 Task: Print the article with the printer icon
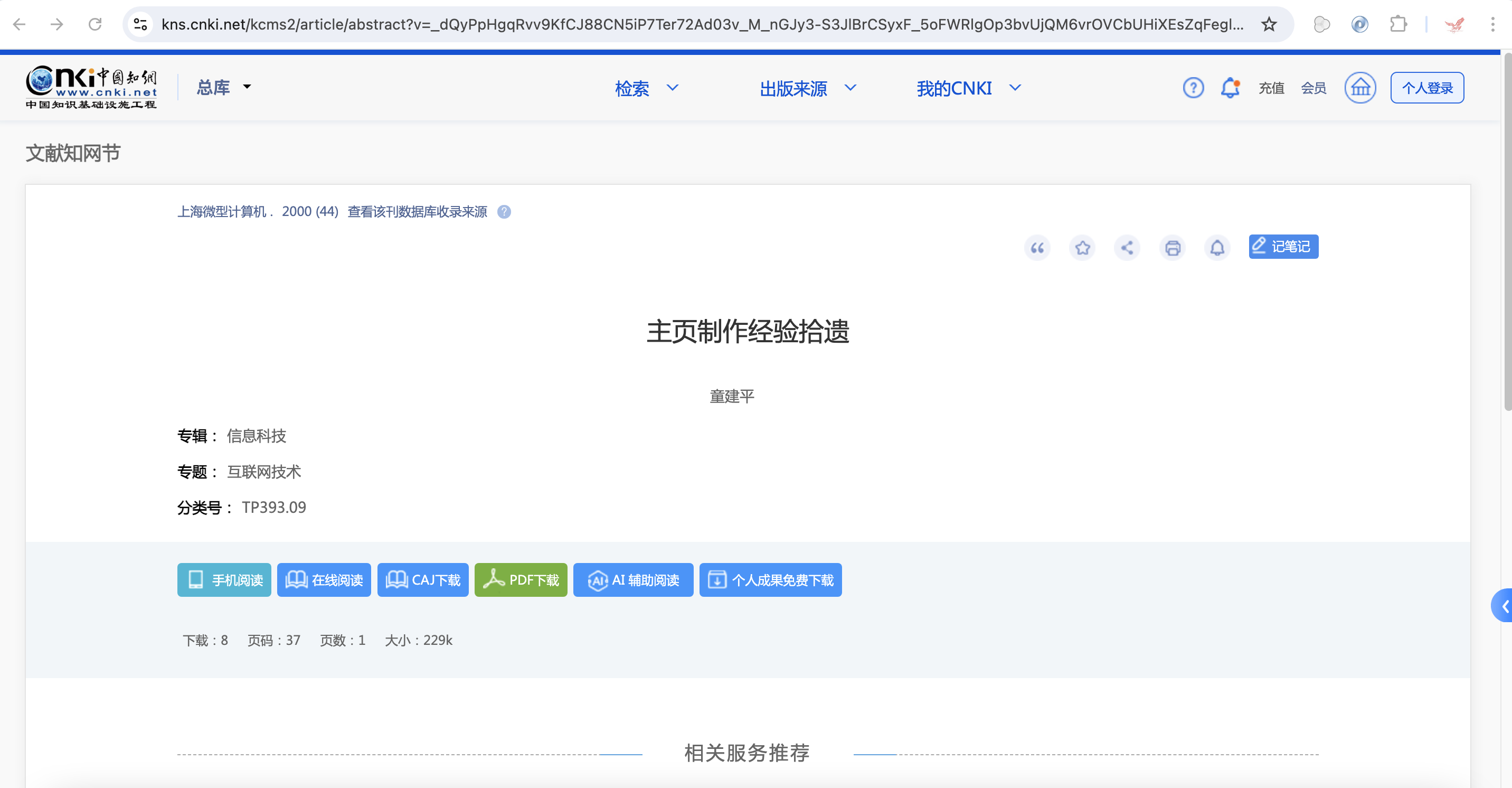pos(1173,248)
